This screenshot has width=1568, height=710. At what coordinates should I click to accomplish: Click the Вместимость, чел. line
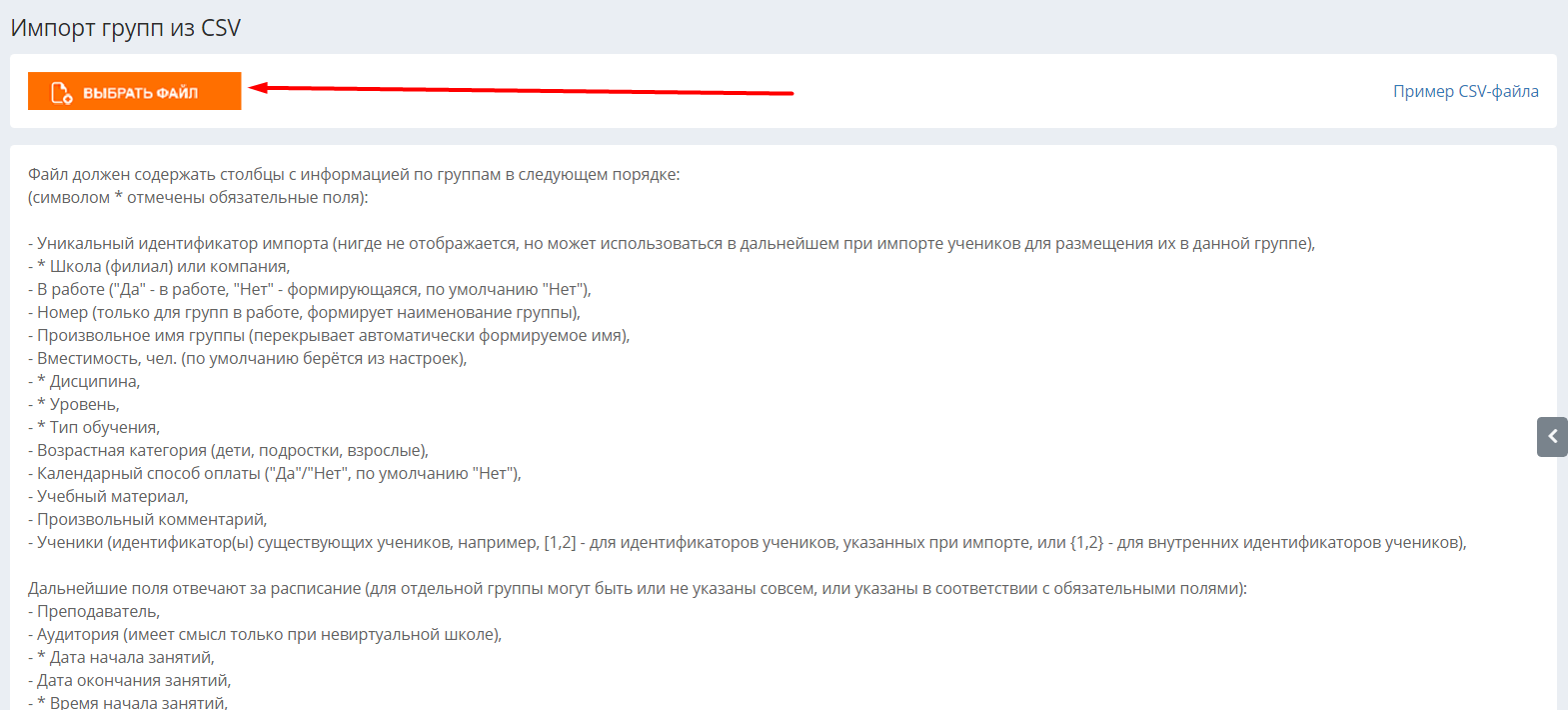[x=248, y=358]
